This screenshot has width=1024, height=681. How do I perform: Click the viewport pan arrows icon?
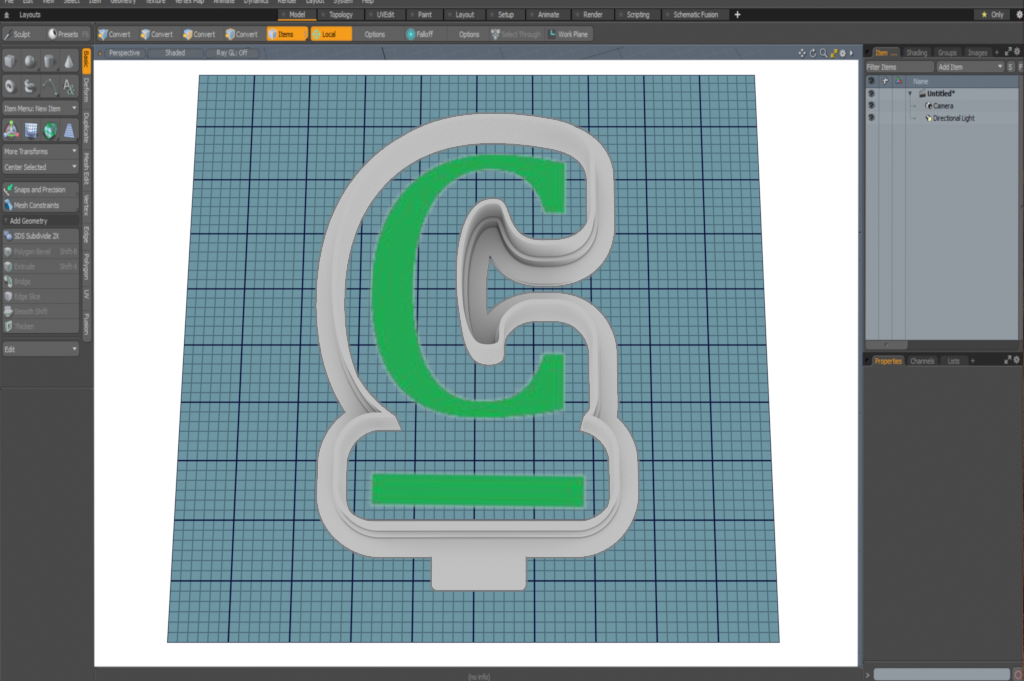[x=802, y=53]
